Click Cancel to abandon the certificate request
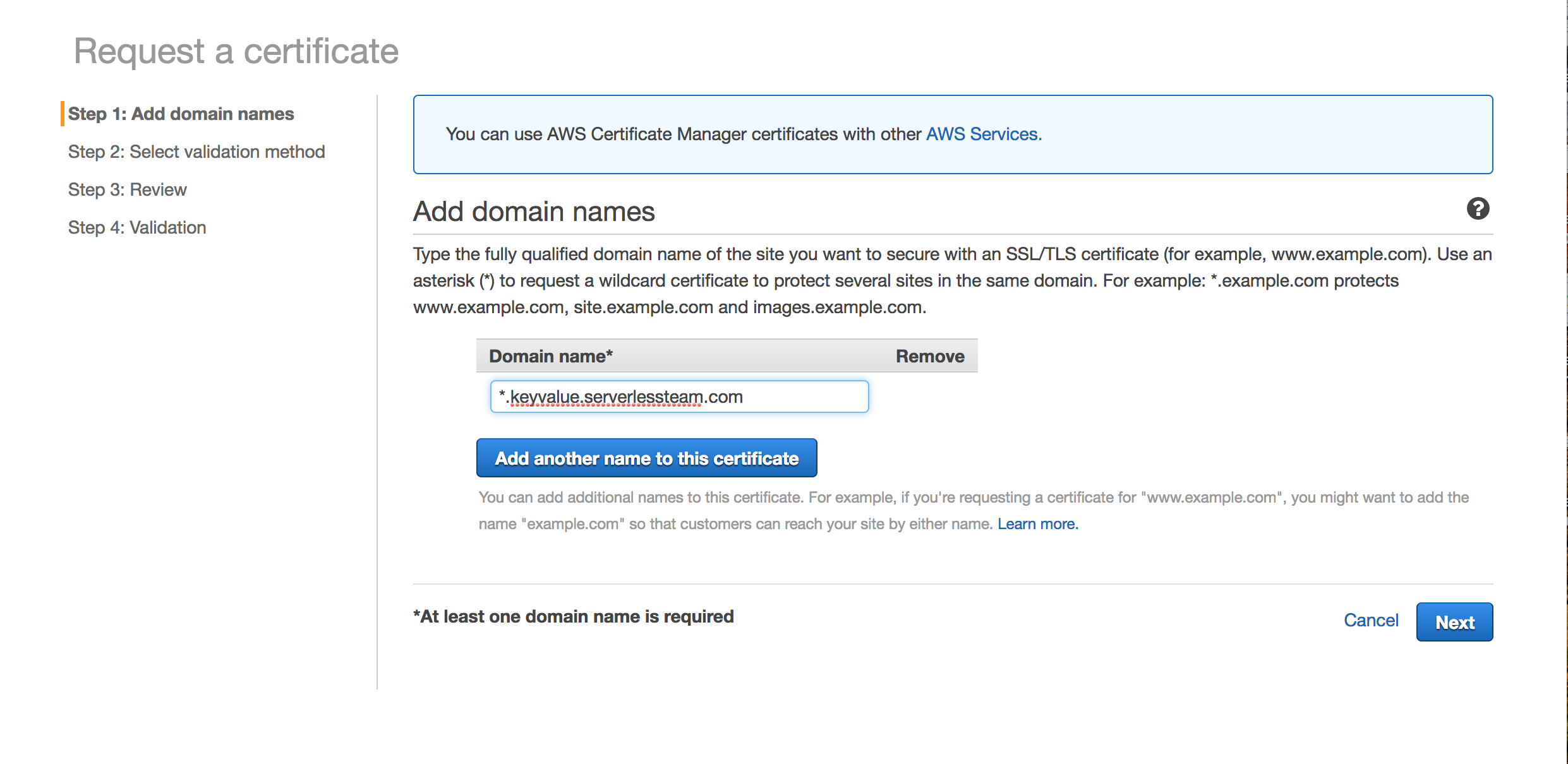 point(1370,621)
